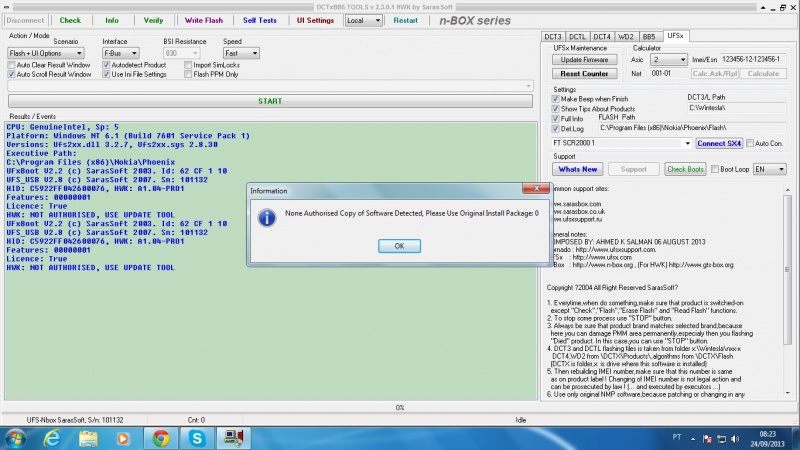800x450 pixels.
Task: Click Verify in the toolbar
Action: [x=153, y=20]
